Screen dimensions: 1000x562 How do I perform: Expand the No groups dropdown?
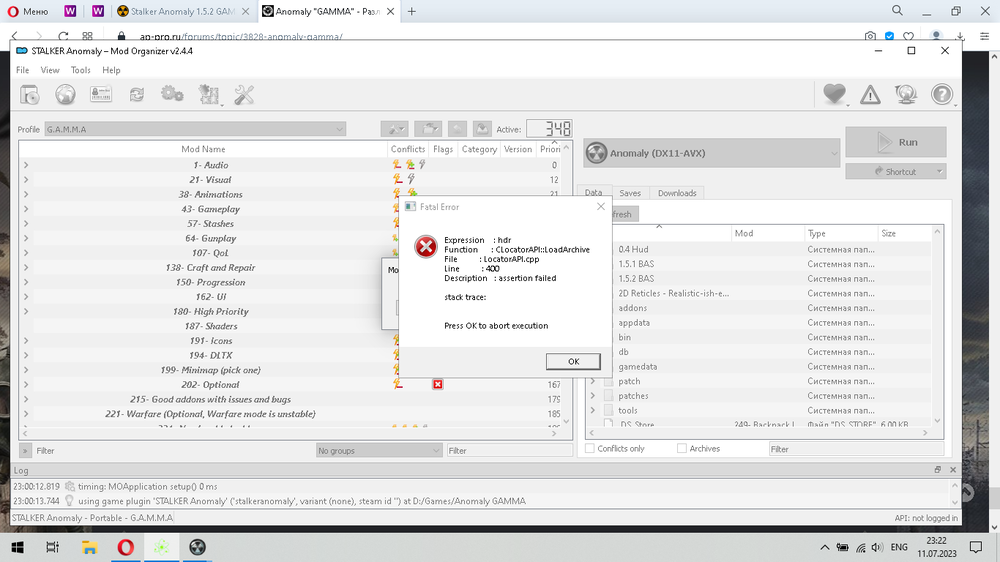pyautogui.click(x=378, y=451)
